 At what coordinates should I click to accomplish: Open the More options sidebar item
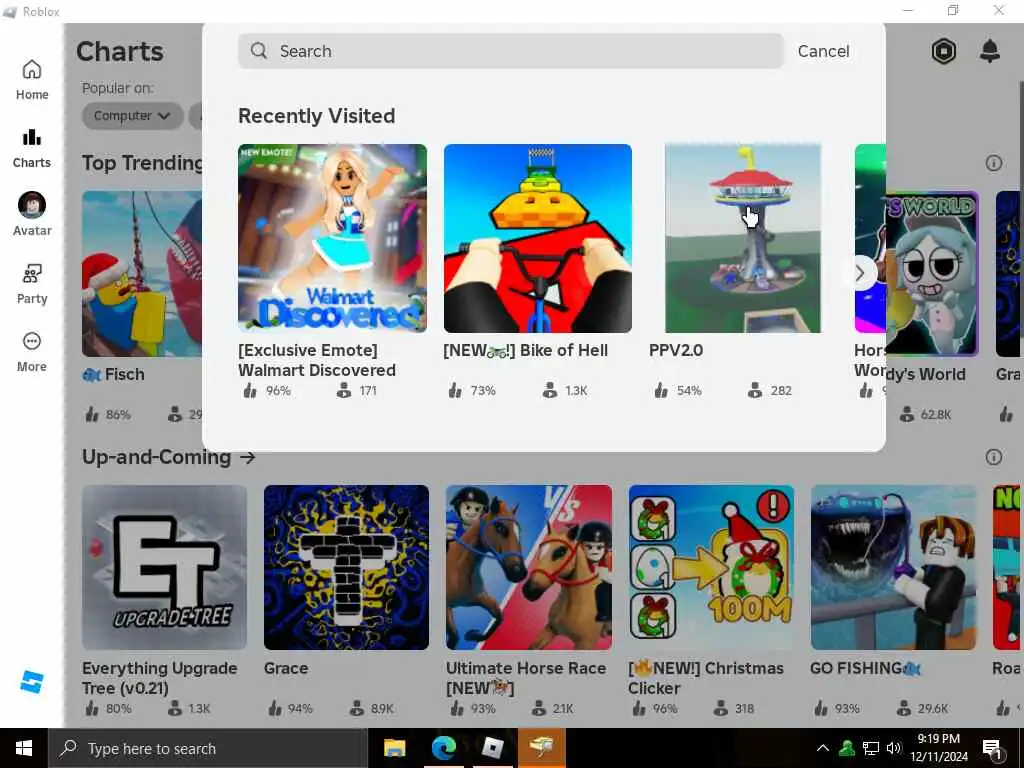pyautogui.click(x=32, y=352)
